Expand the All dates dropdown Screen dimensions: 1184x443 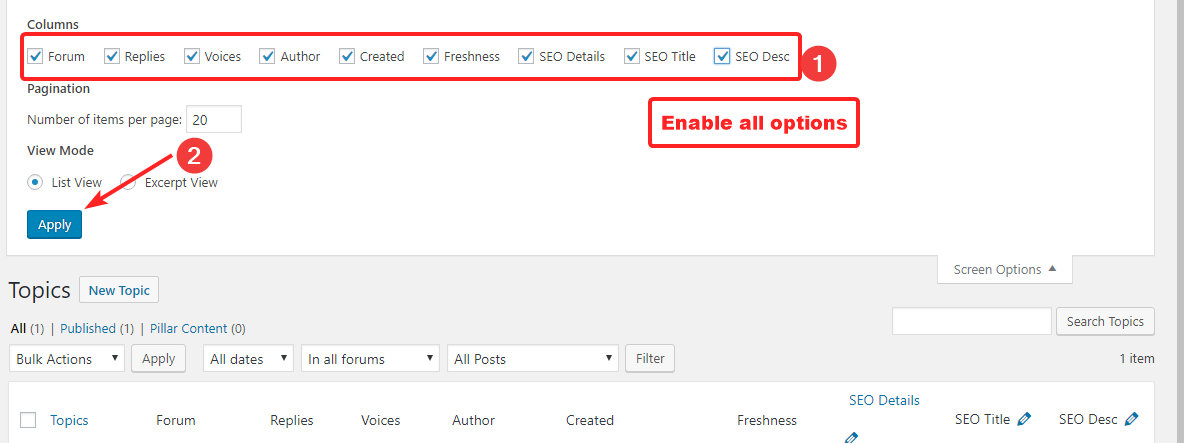click(x=248, y=359)
